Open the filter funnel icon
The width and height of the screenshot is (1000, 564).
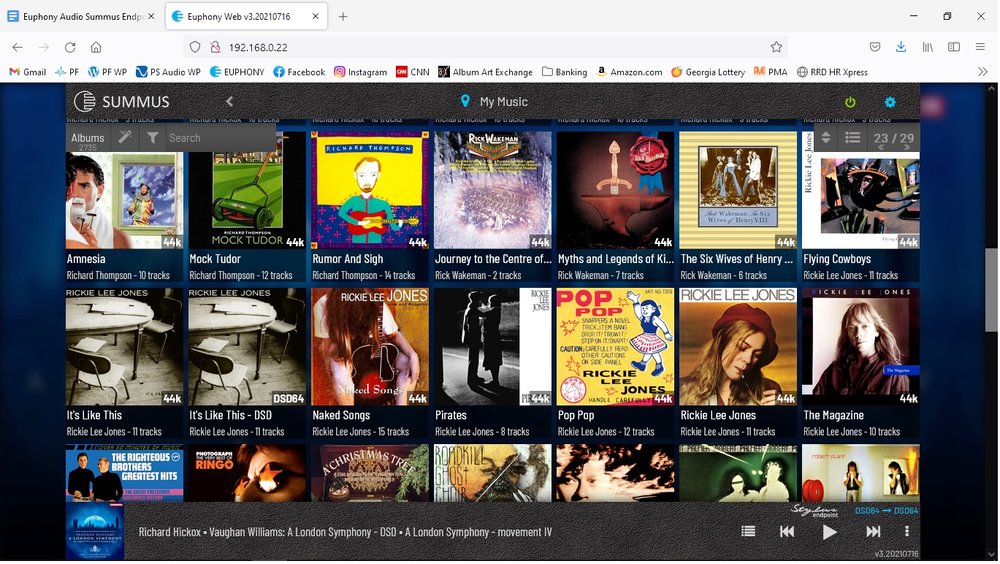click(x=152, y=137)
